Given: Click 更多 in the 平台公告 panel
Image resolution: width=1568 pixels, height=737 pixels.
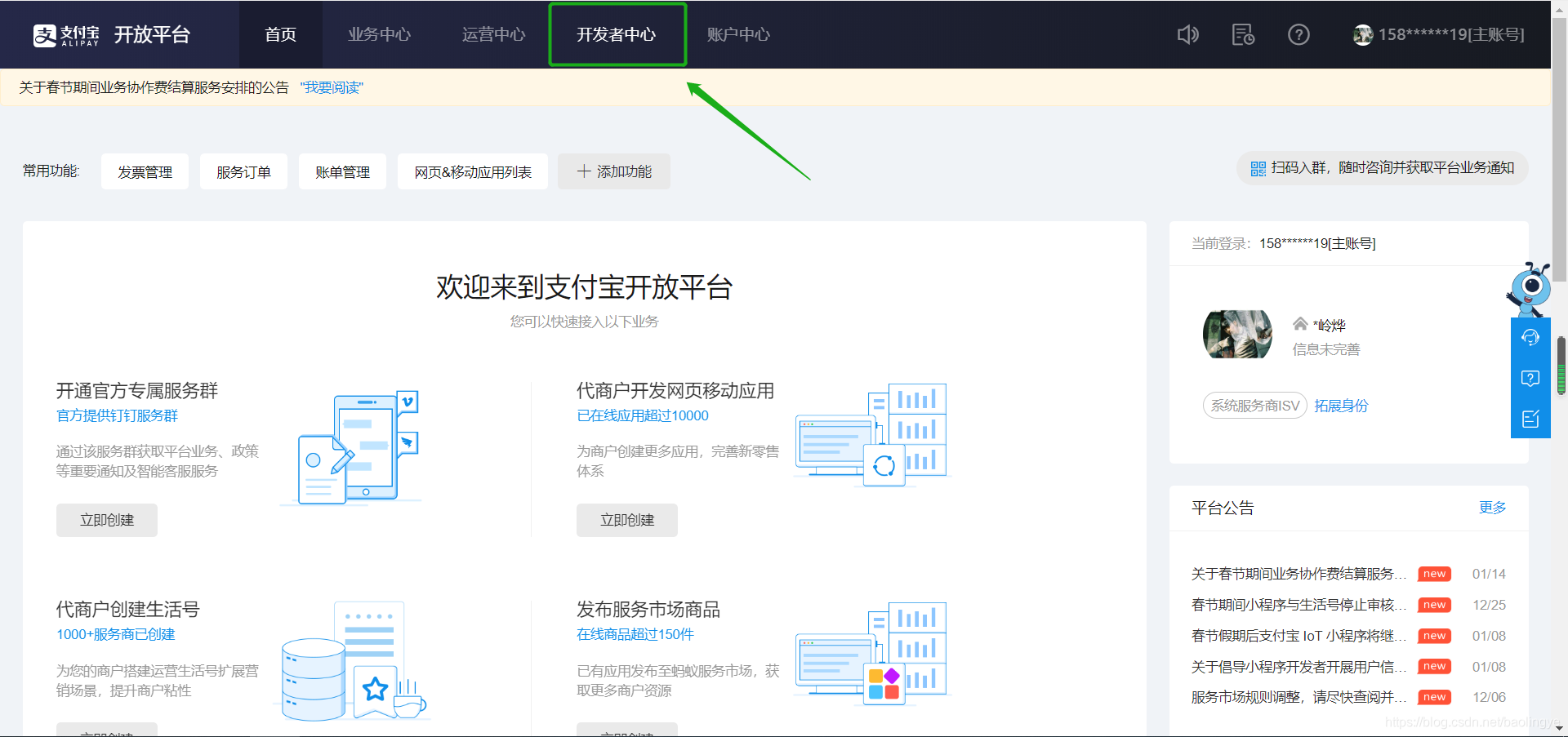Looking at the screenshot, I should (x=1492, y=507).
